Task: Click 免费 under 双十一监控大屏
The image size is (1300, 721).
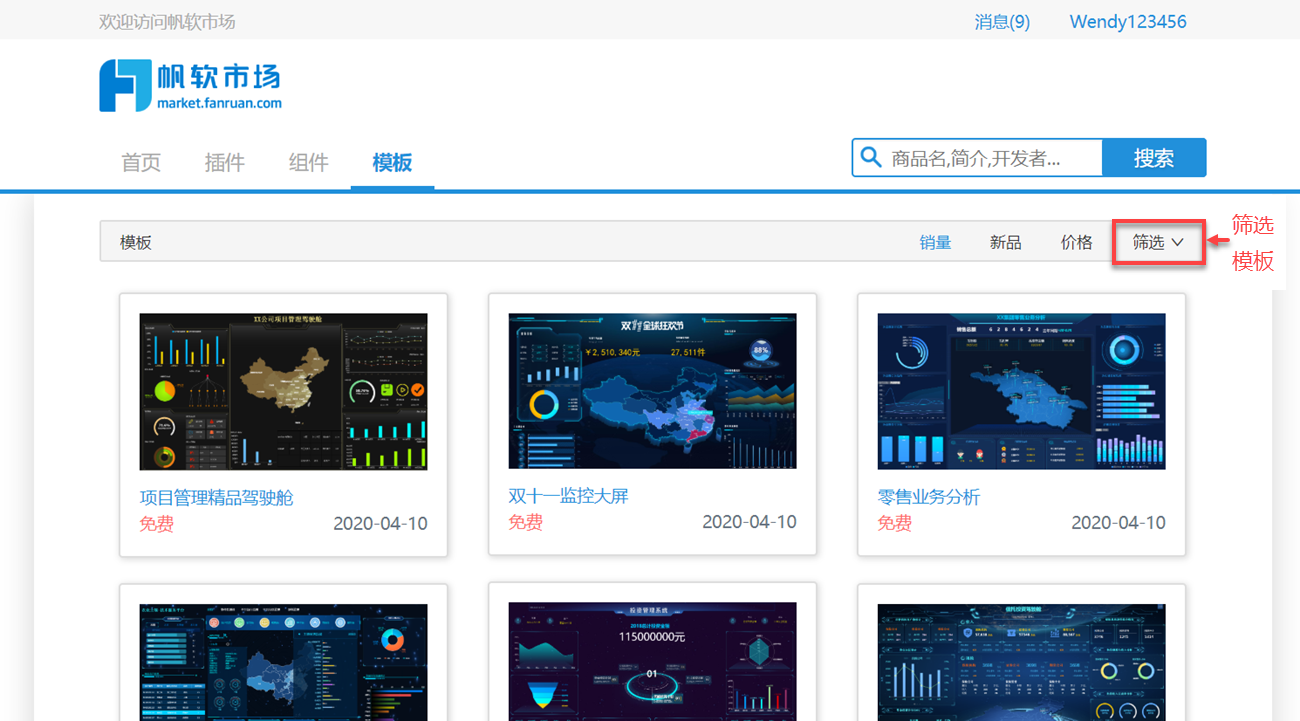Action: point(525,522)
